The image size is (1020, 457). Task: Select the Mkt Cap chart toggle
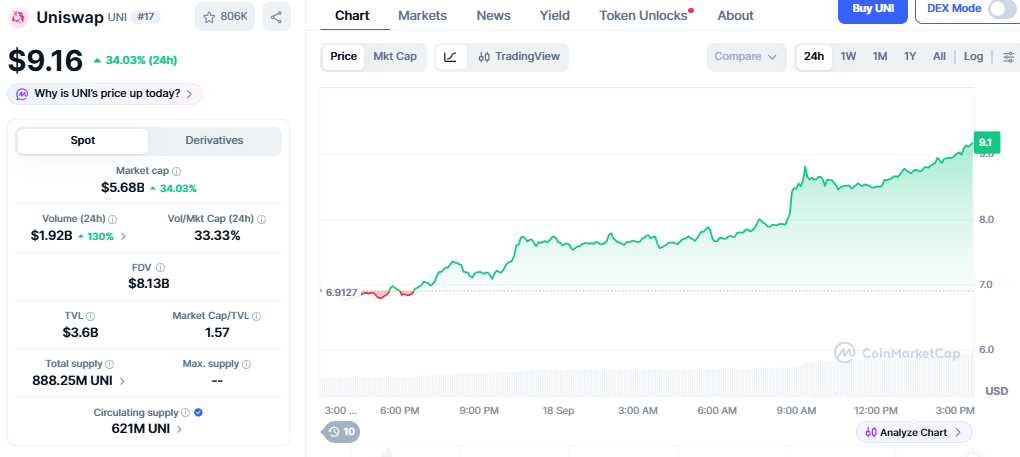coord(395,57)
